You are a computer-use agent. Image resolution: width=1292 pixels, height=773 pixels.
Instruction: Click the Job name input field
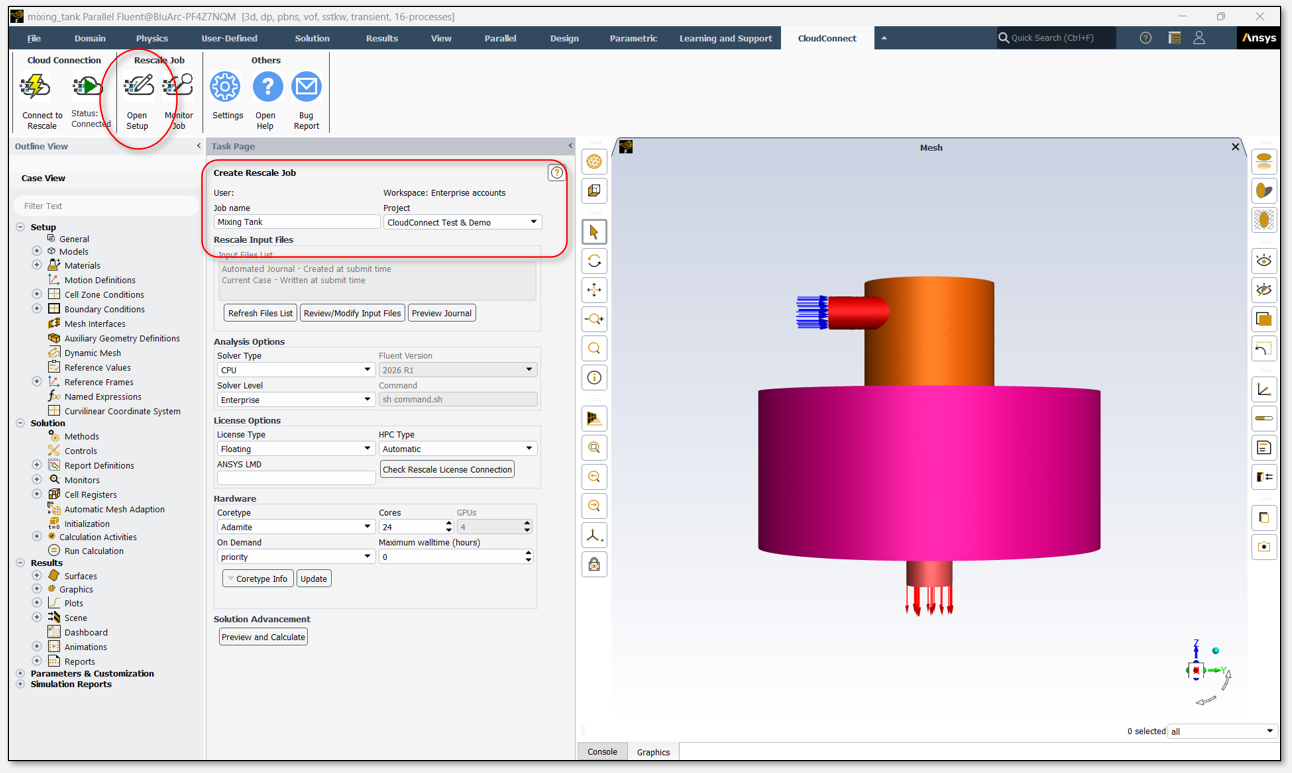[297, 222]
